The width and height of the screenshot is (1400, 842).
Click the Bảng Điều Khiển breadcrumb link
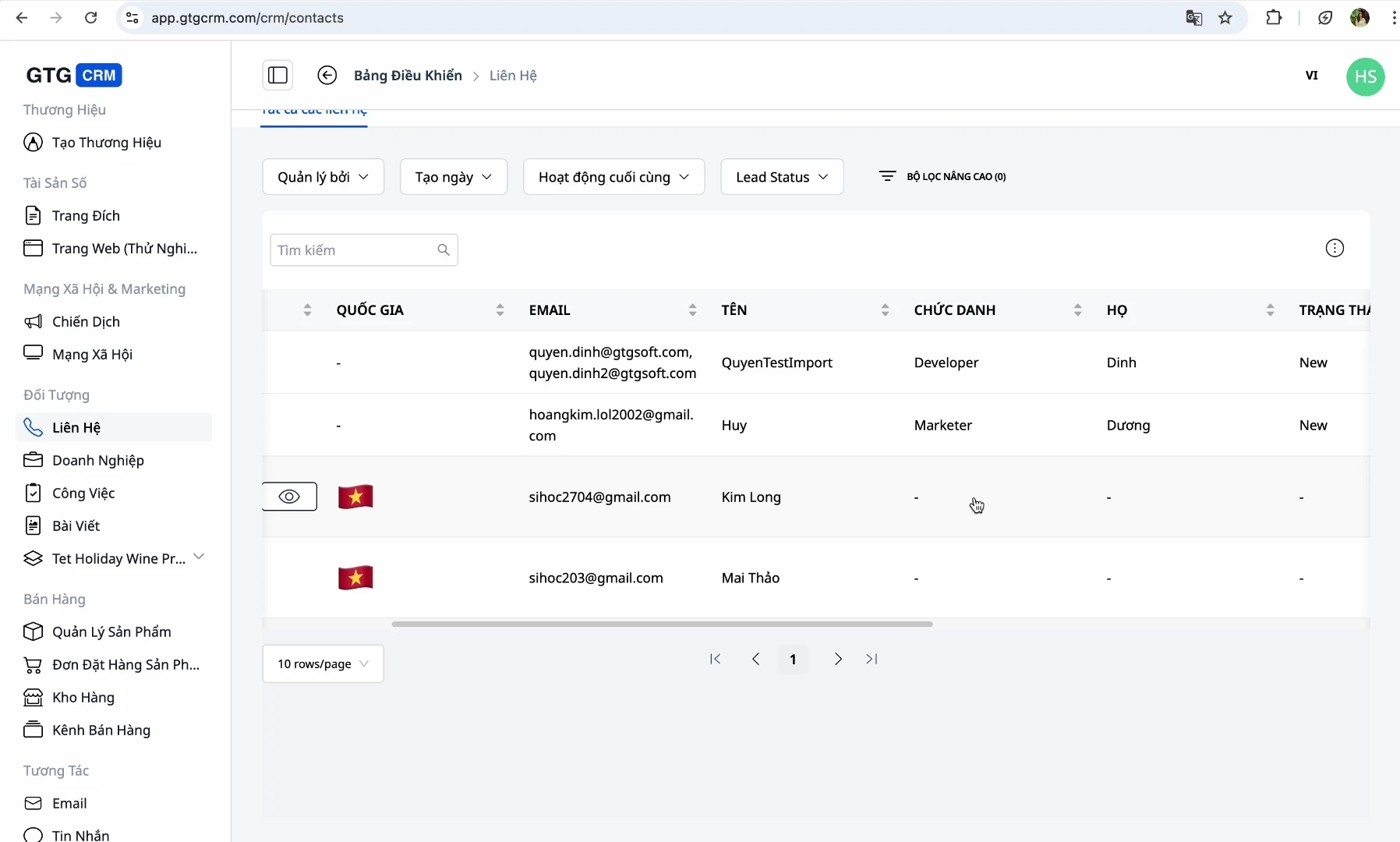(x=408, y=76)
